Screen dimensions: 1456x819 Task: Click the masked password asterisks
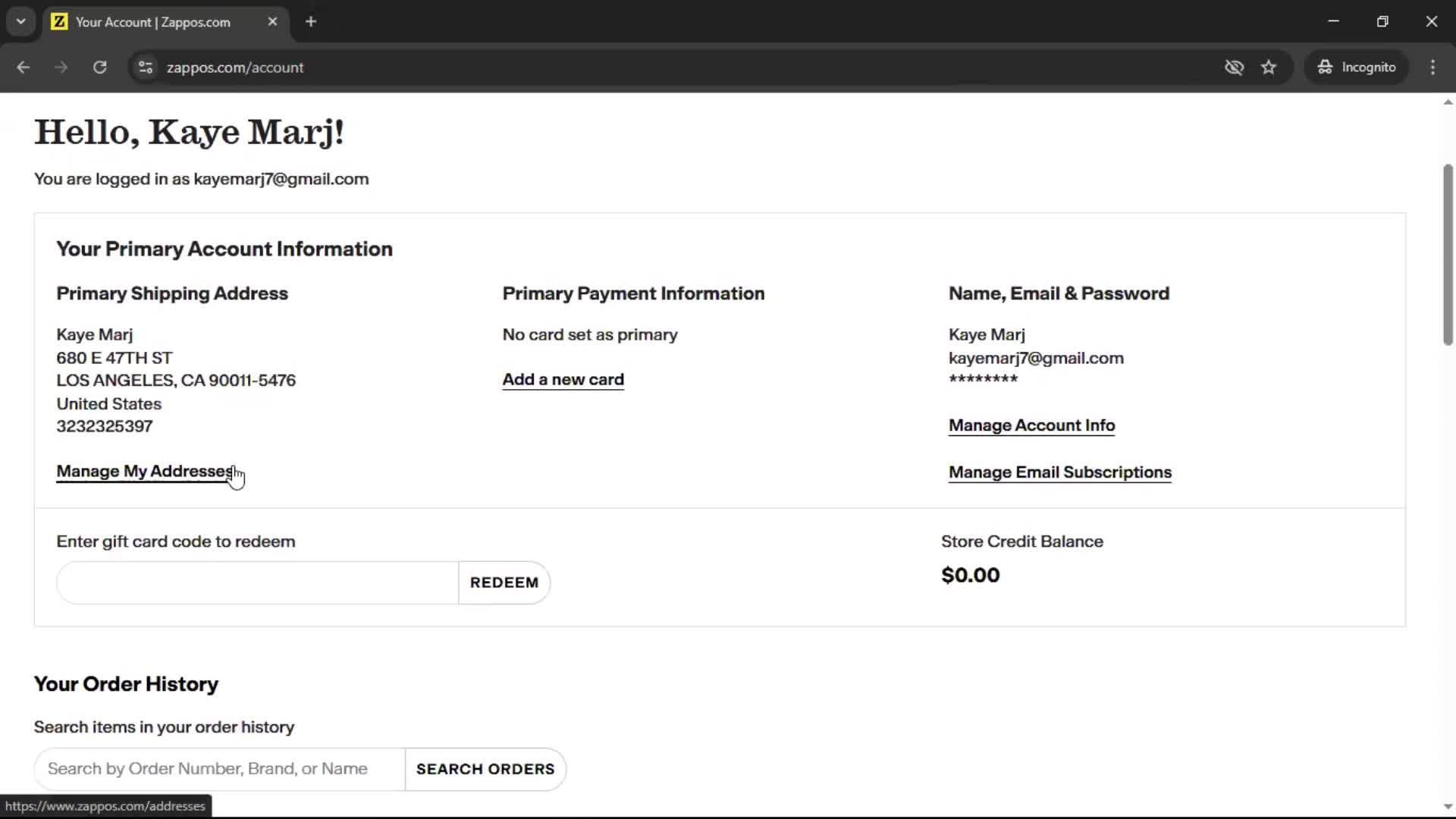tap(983, 379)
